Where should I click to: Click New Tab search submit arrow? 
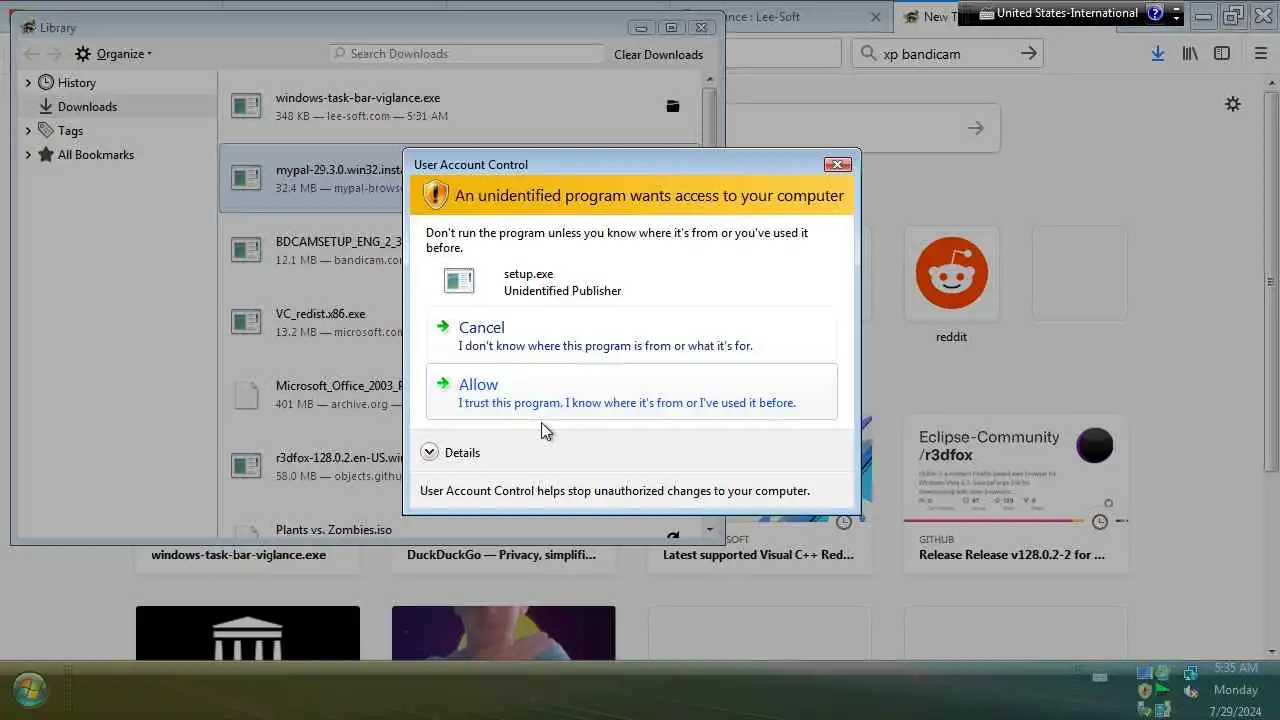tap(976, 128)
